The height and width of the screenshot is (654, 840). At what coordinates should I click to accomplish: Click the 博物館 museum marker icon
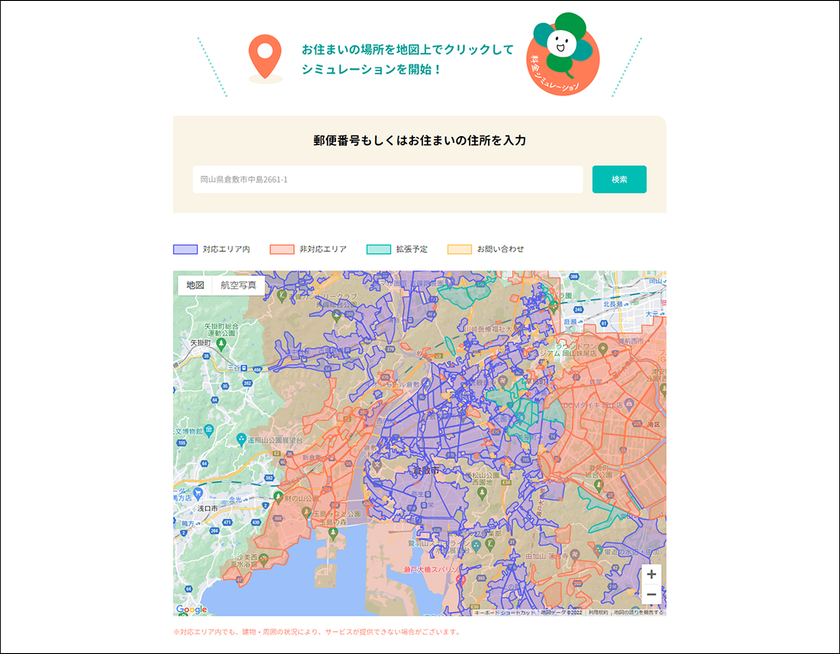pos(209,430)
